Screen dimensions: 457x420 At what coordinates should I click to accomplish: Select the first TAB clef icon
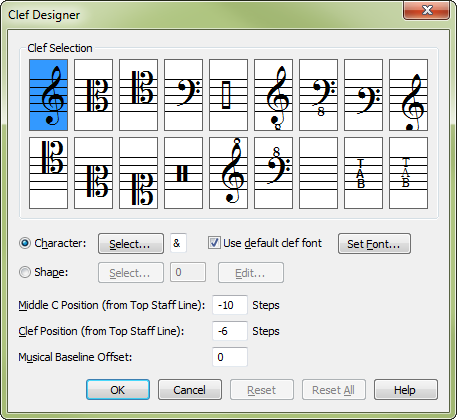(363, 173)
